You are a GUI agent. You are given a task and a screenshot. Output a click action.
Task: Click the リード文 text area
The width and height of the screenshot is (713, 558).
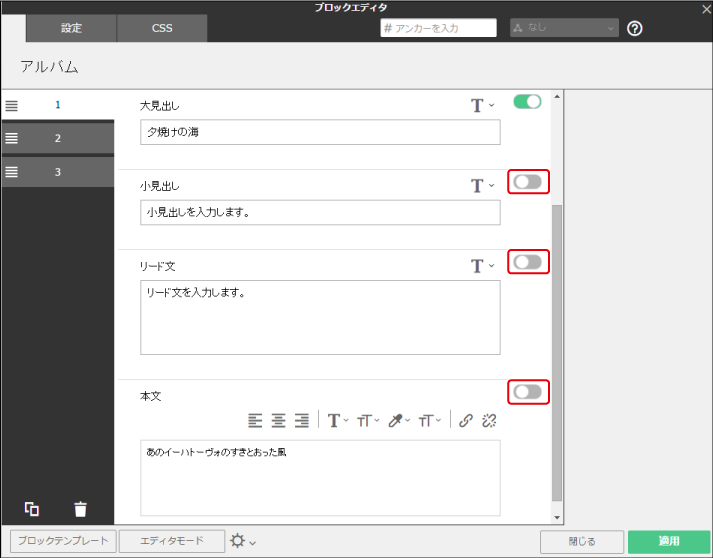tap(320, 317)
